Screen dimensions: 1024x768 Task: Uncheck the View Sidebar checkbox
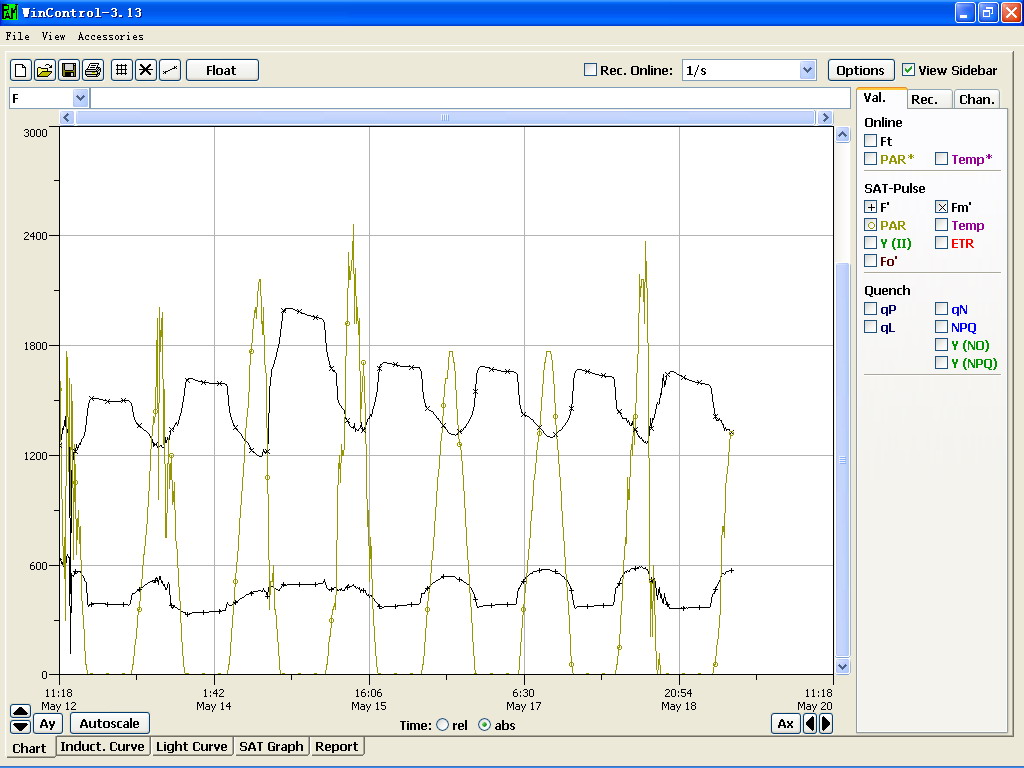point(908,70)
